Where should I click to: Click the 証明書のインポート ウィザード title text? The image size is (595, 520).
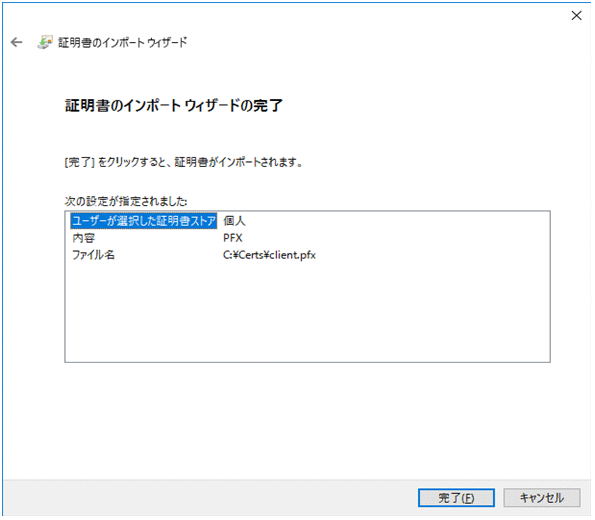pos(123,43)
